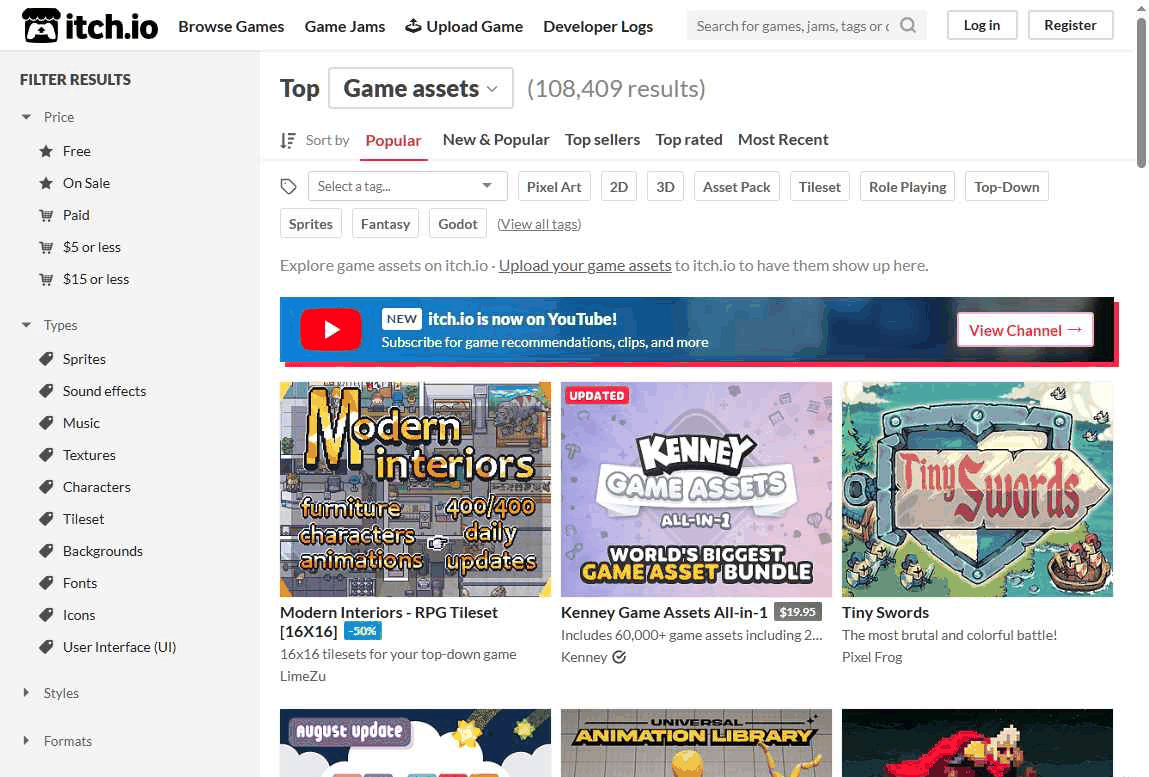This screenshot has width=1149, height=777.
Task: Click the star icon next to Free
Action: coord(46,151)
